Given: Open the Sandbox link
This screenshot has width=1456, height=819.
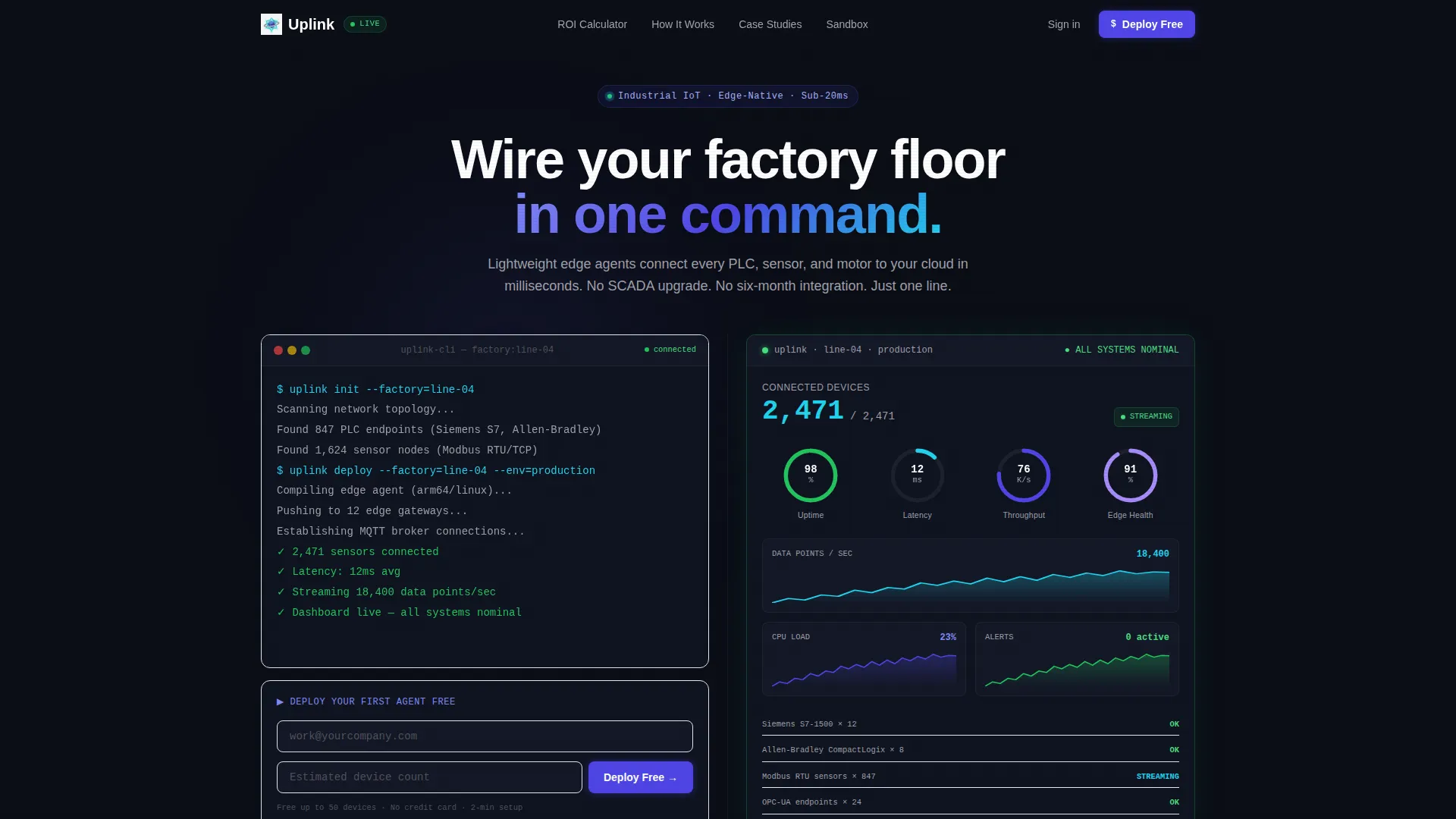Looking at the screenshot, I should point(847,24).
